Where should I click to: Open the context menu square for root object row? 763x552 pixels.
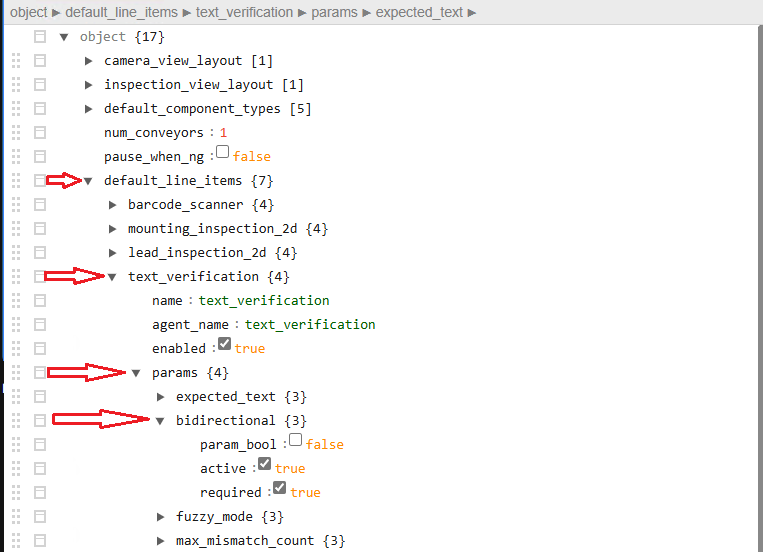click(x=40, y=36)
